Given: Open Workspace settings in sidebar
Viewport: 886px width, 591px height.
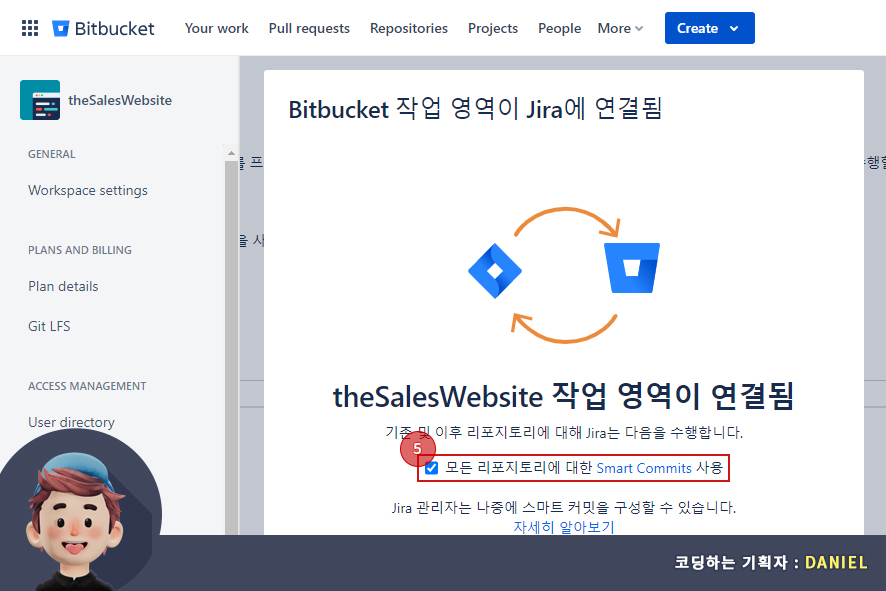Looking at the screenshot, I should [88, 190].
